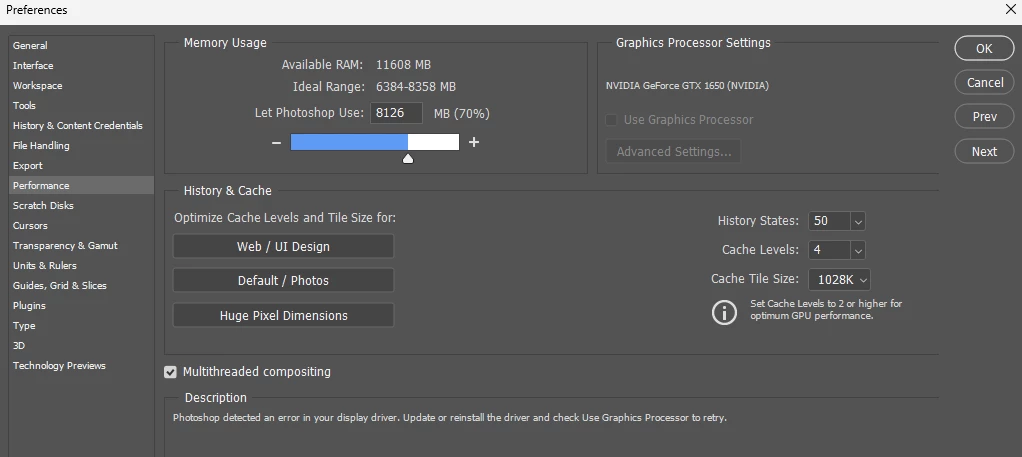Go to previous section with Prev

984,117
